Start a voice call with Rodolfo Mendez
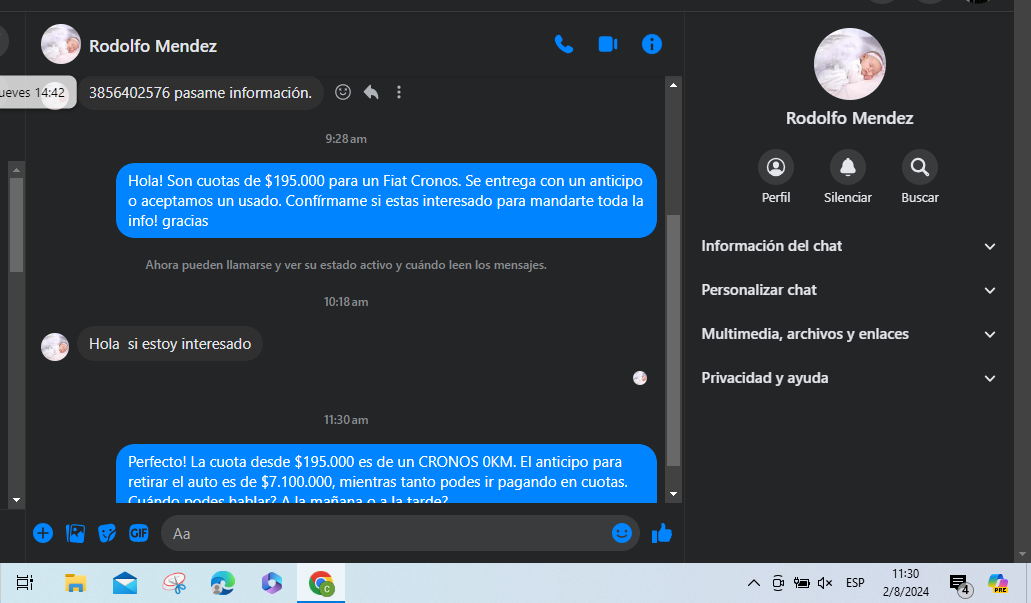The width and height of the screenshot is (1031, 603). [563, 45]
